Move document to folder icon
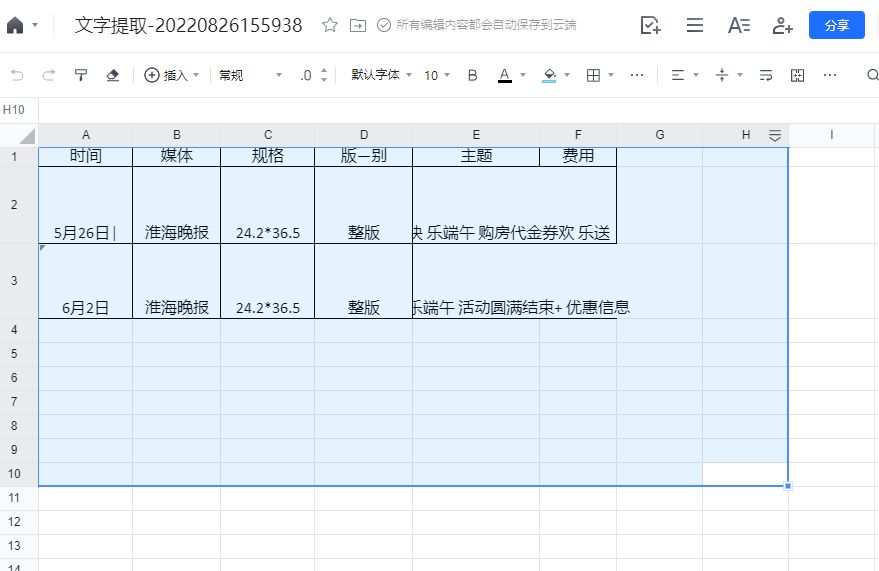 358,25
